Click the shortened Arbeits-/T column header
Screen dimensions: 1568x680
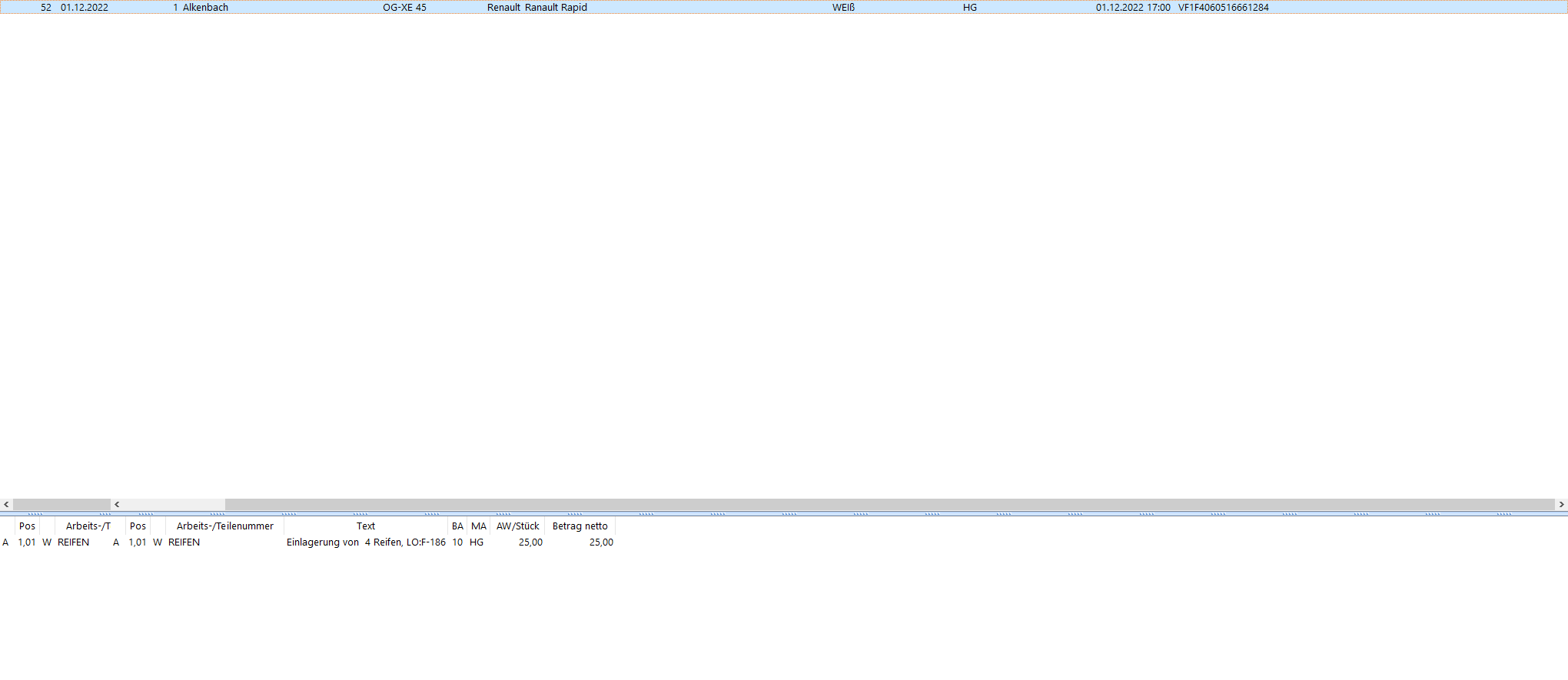pyautogui.click(x=88, y=526)
